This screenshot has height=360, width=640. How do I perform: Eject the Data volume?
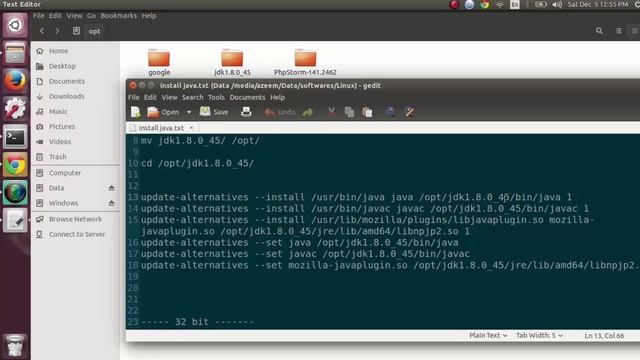(x=111, y=188)
